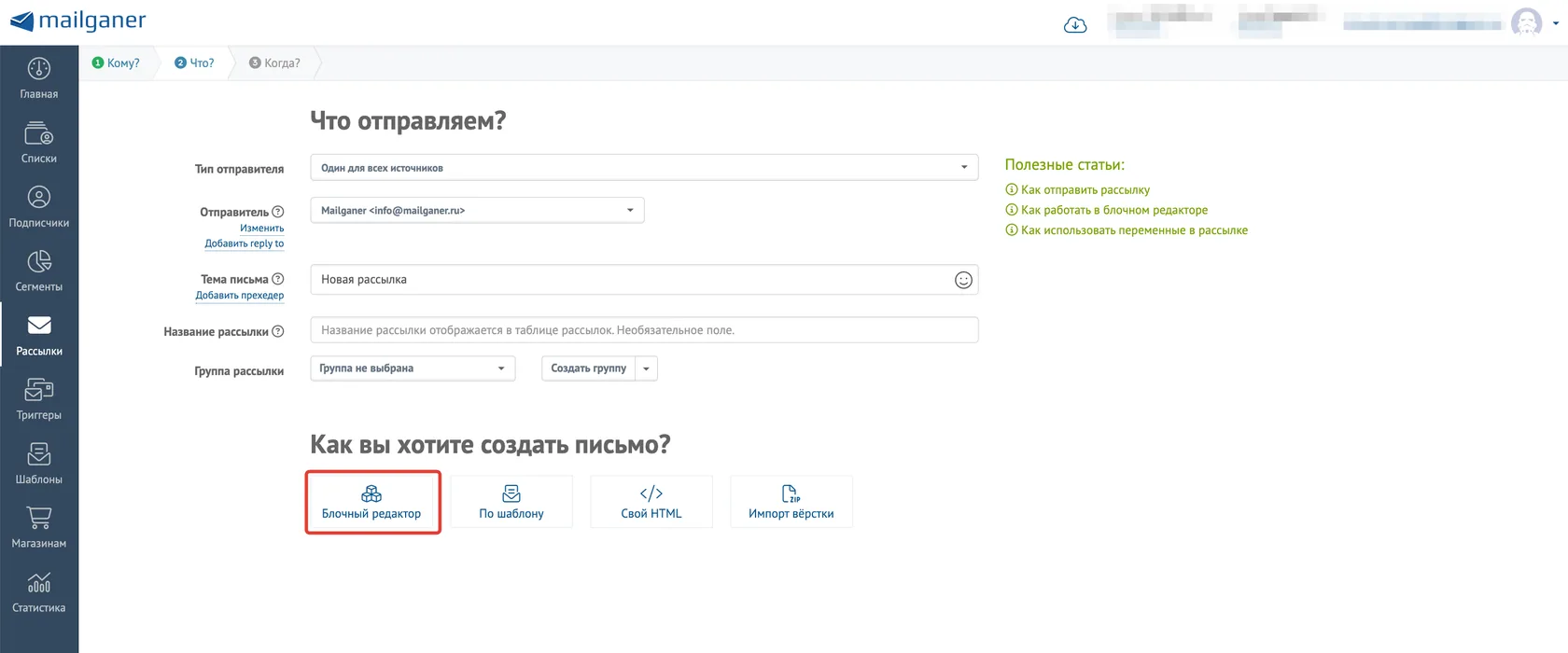This screenshot has width=1568, height=653.
Task: Open emoji picker in subject field
Action: pos(963,280)
